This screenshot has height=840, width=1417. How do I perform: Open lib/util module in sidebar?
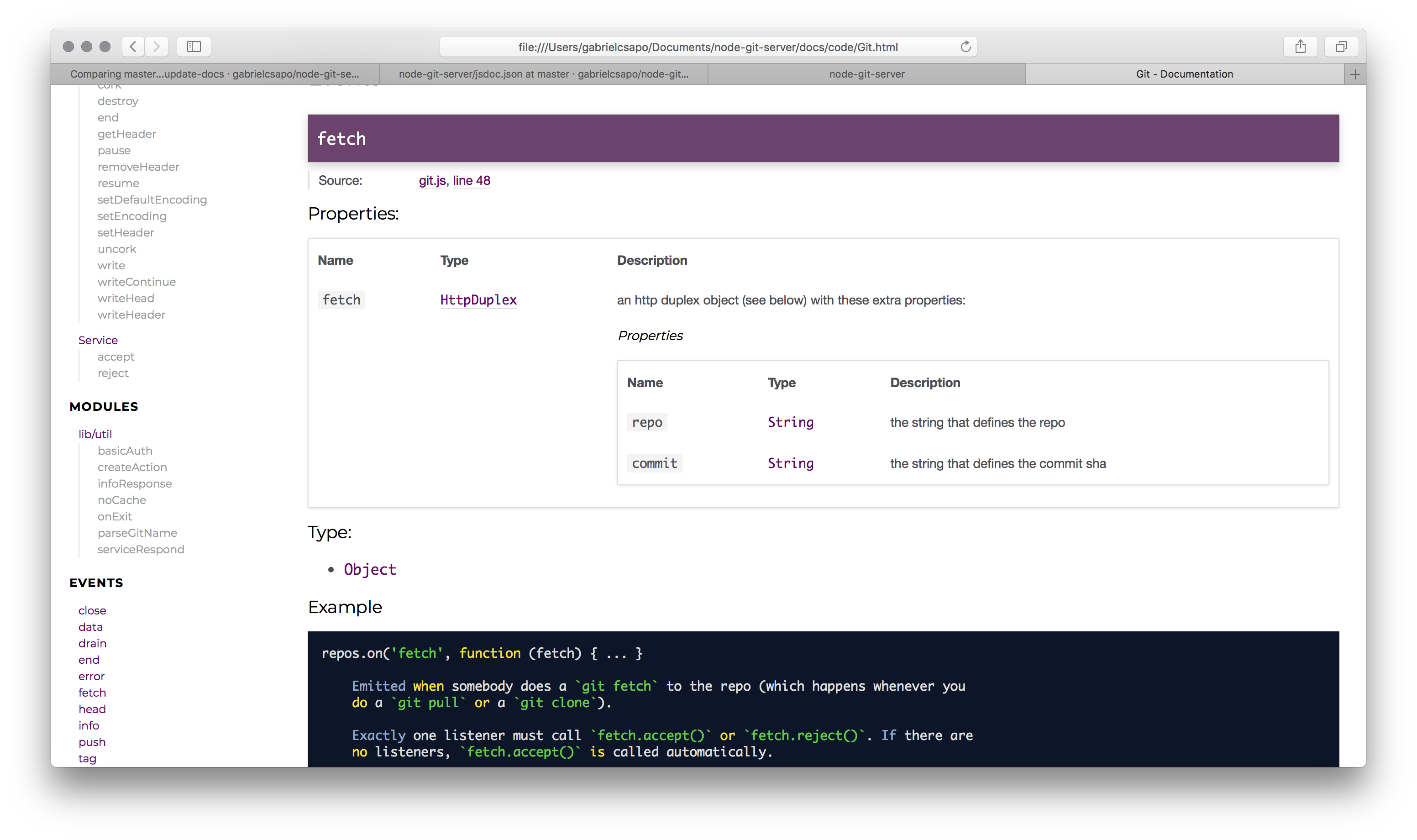(x=95, y=434)
